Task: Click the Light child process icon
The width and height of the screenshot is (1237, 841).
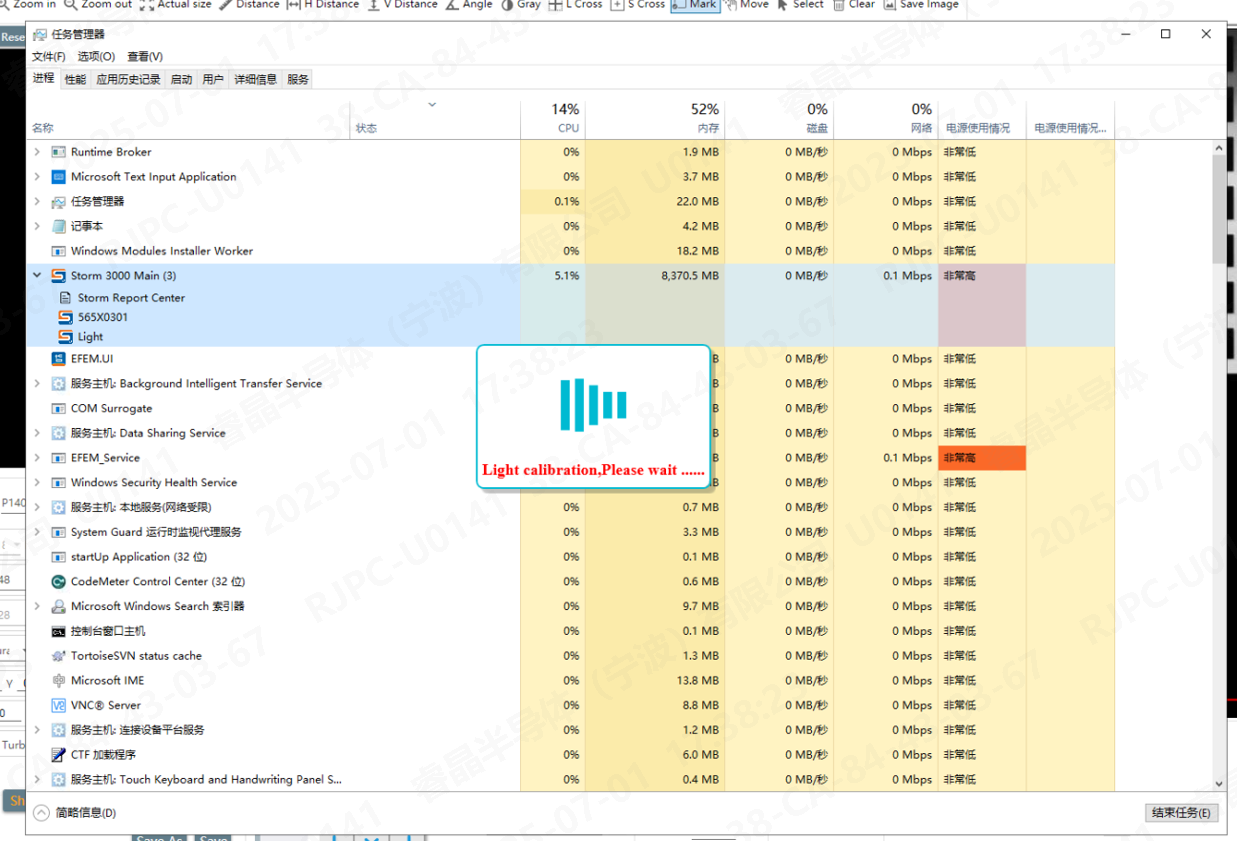Action: [x=65, y=337]
